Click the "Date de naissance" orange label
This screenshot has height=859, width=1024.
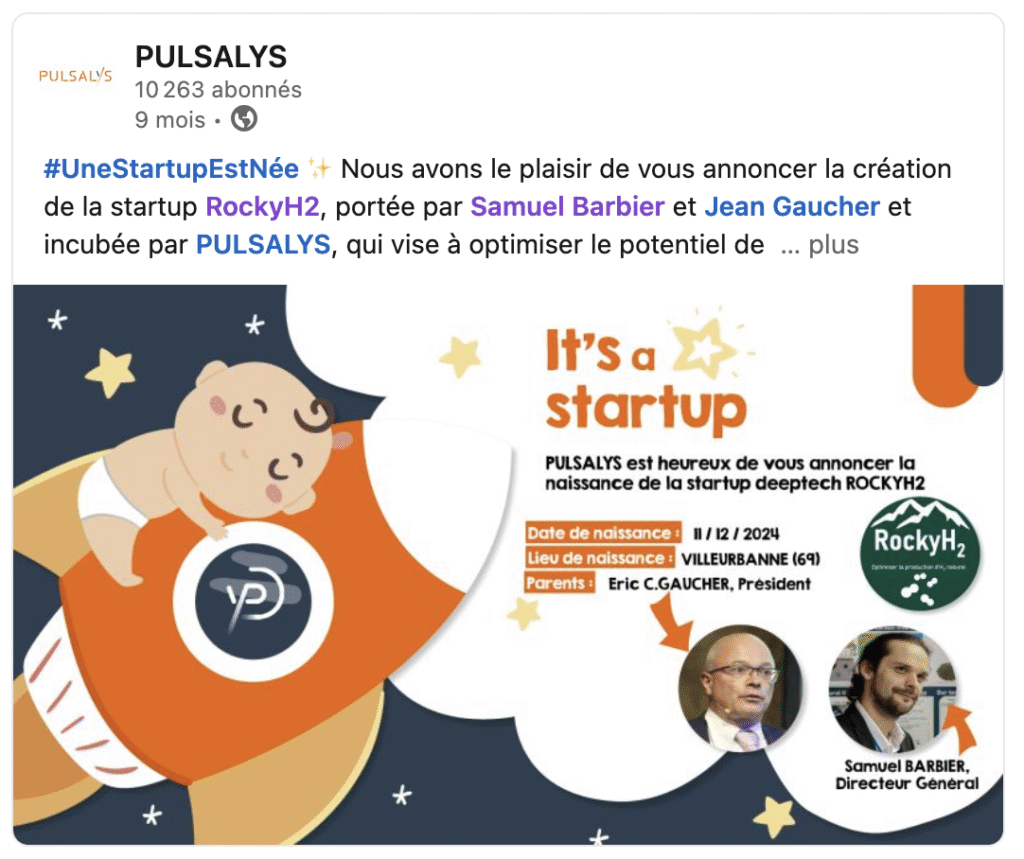coord(603,533)
